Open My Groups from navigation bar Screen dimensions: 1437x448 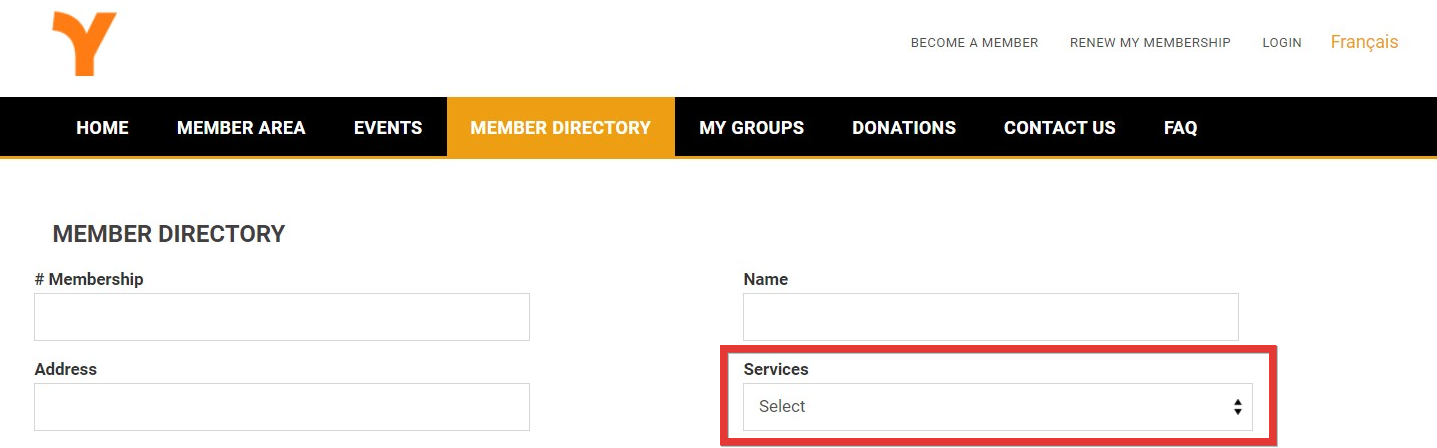(x=751, y=128)
